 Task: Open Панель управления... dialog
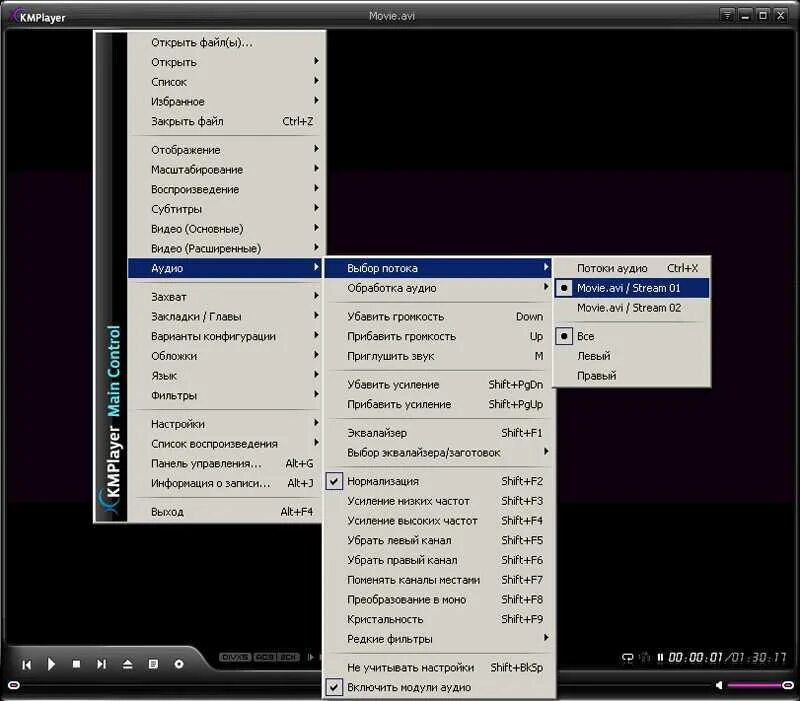click(224, 463)
